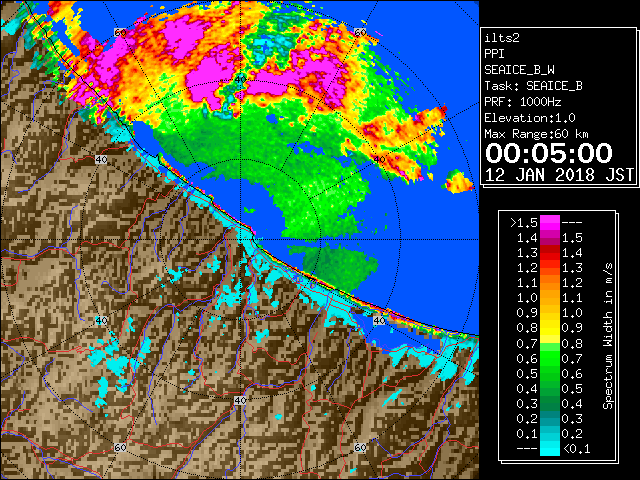Click the '40' range label directly north of center
The width and height of the screenshot is (640, 480).
click(240, 80)
